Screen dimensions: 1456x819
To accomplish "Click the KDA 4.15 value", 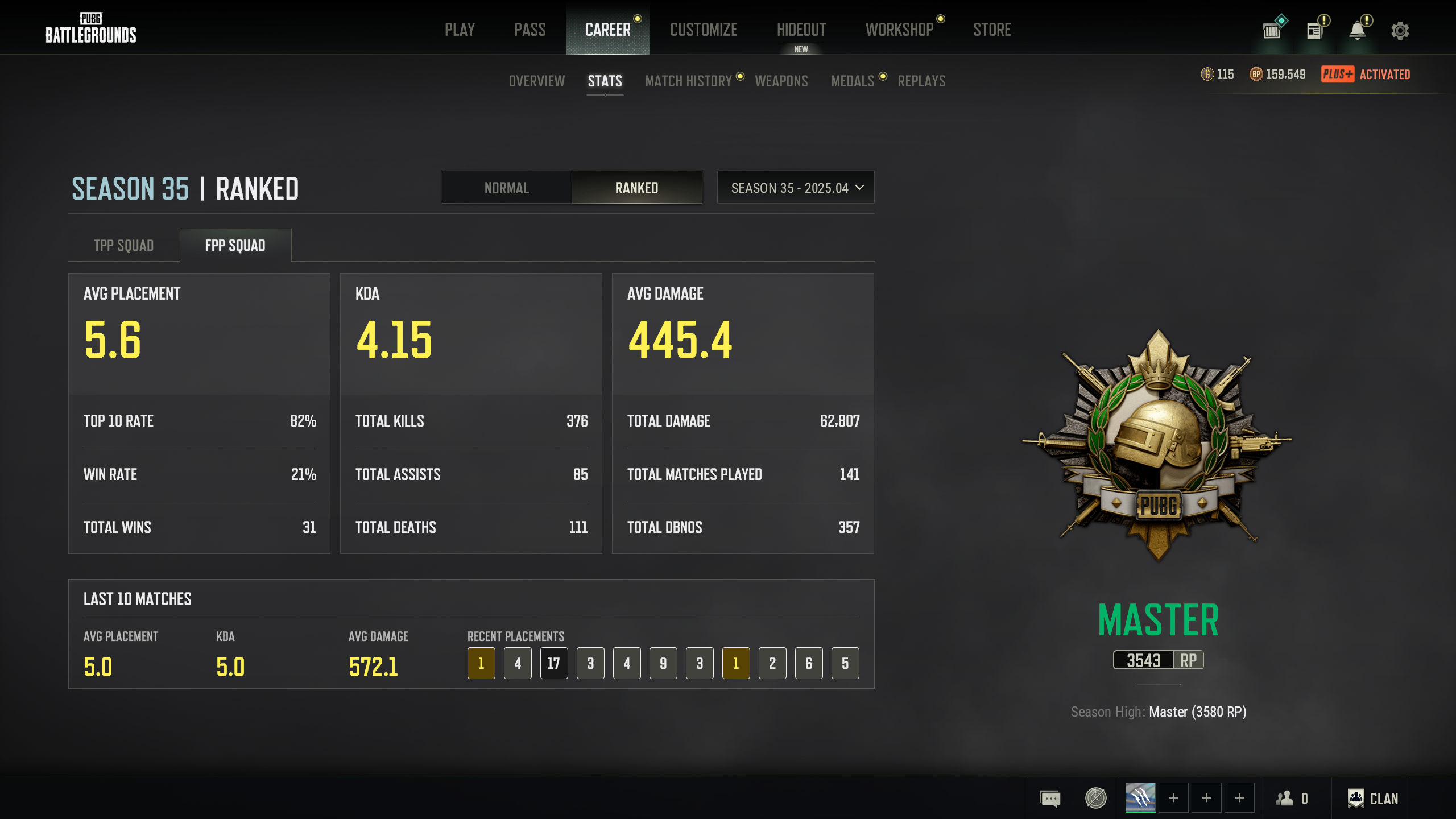I will 394,340.
